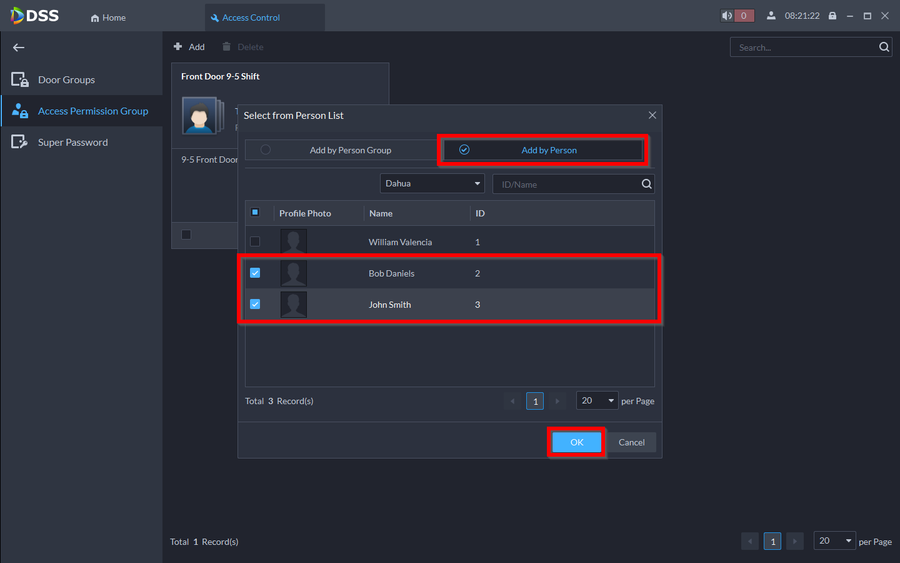Open Super Password section

point(82,142)
